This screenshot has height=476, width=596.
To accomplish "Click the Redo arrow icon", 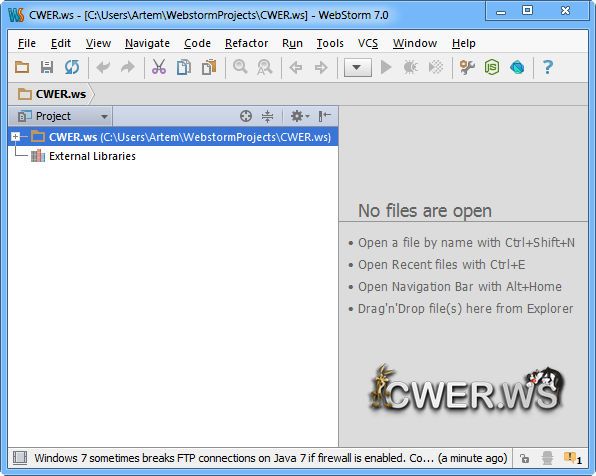I will [x=128, y=67].
